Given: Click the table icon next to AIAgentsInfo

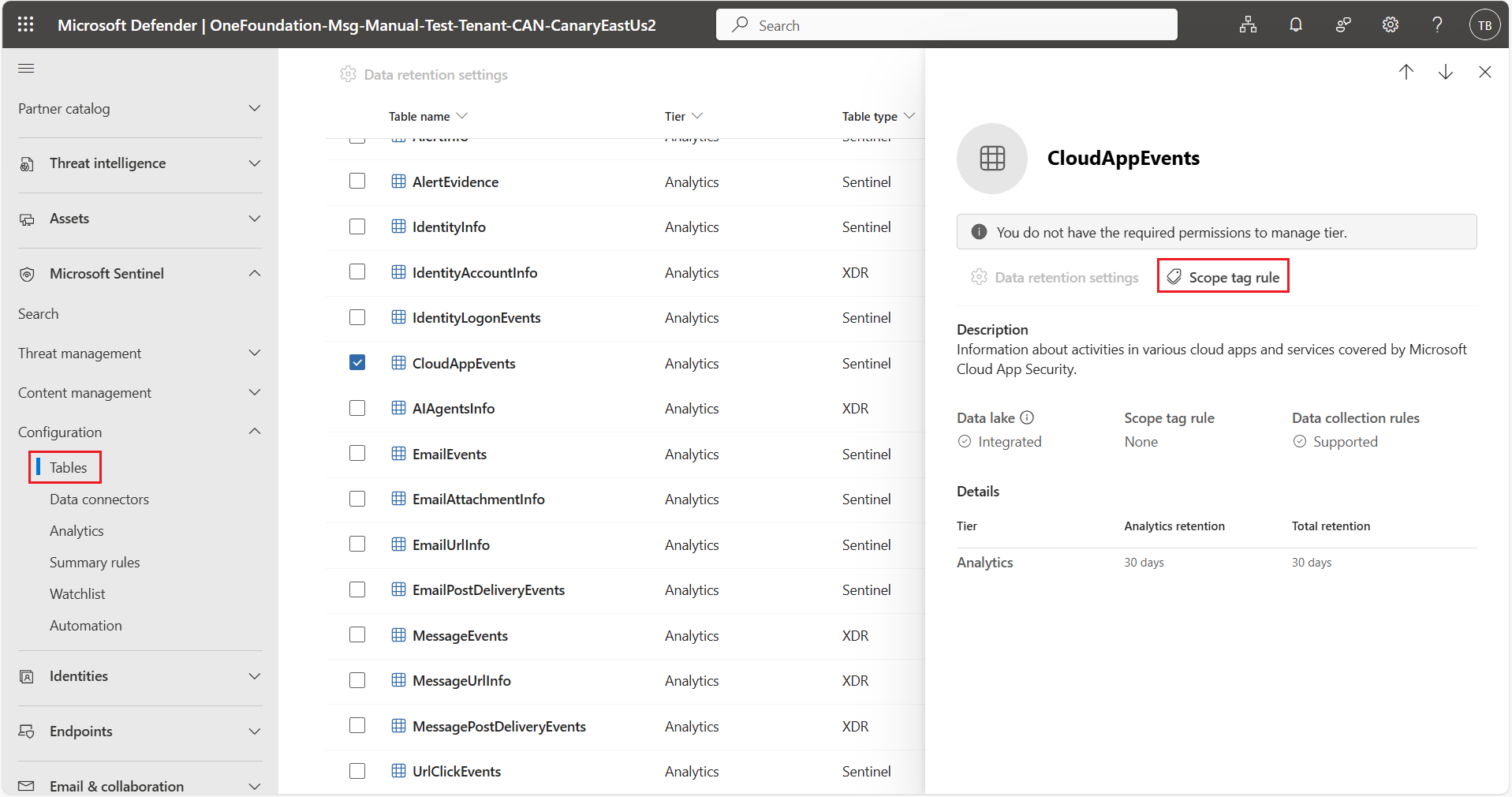Looking at the screenshot, I should coord(399,408).
